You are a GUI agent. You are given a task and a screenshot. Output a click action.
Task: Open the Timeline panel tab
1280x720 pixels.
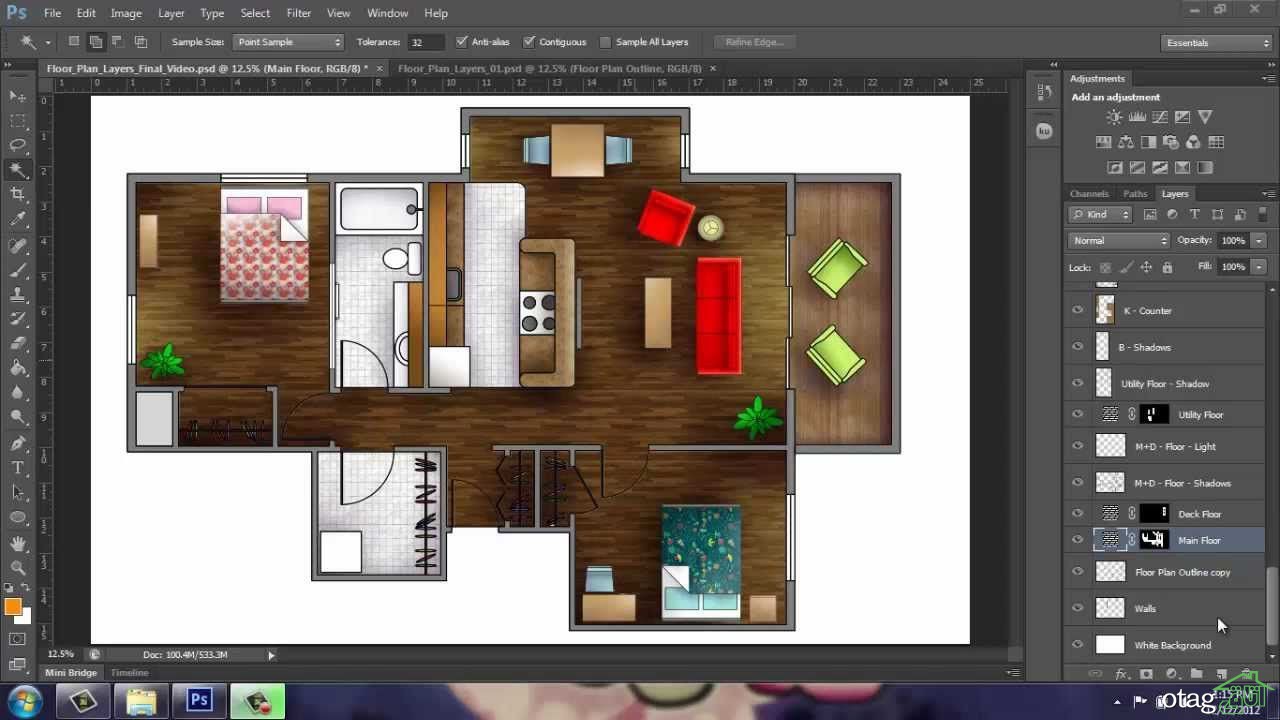coord(129,673)
